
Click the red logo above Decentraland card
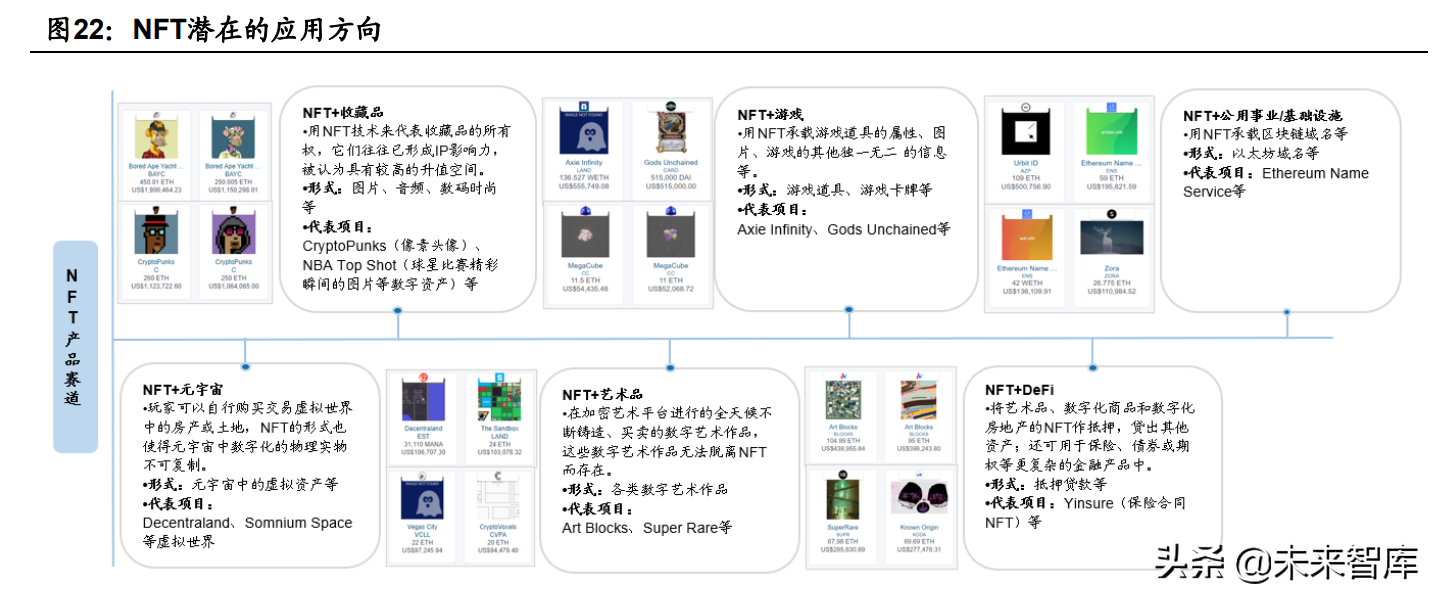coord(423,378)
